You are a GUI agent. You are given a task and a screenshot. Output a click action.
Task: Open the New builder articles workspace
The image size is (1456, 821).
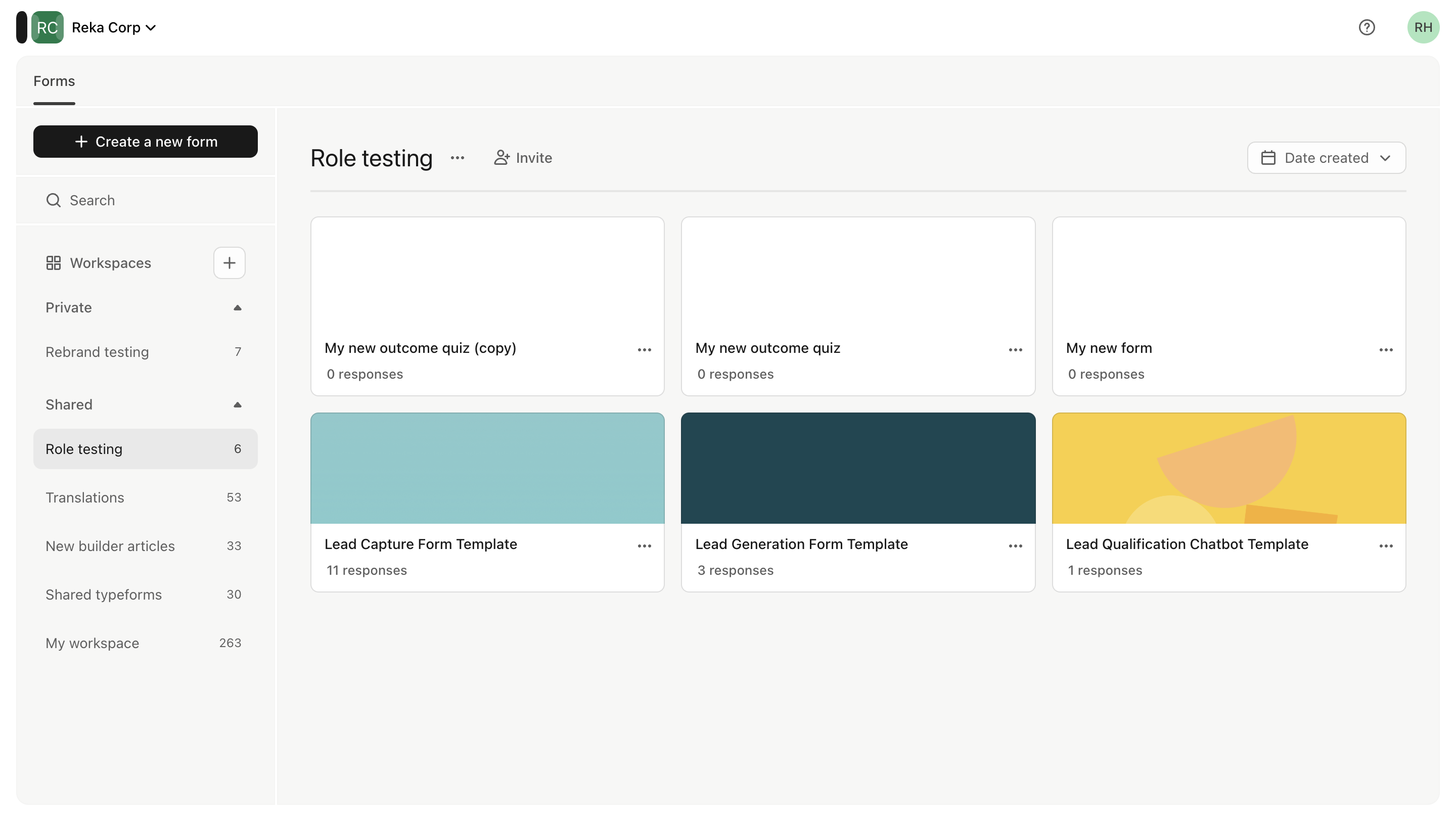(145, 546)
